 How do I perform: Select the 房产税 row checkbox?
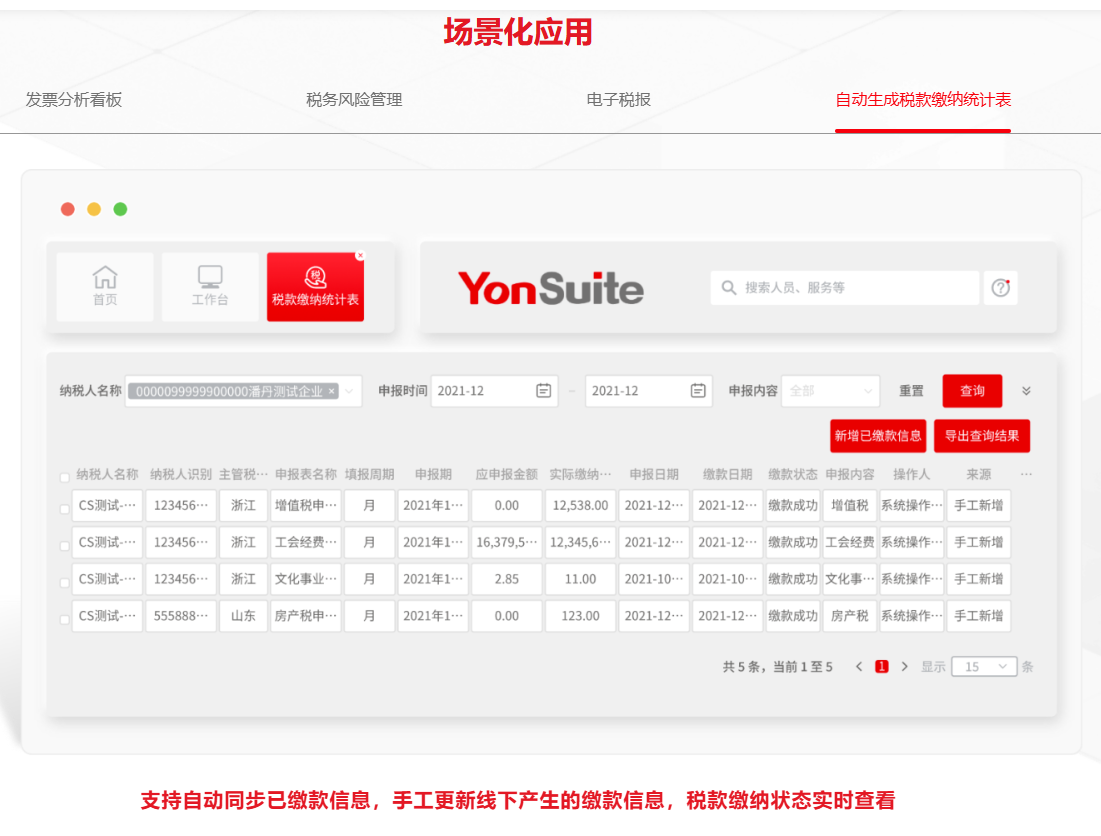pyautogui.click(x=65, y=619)
